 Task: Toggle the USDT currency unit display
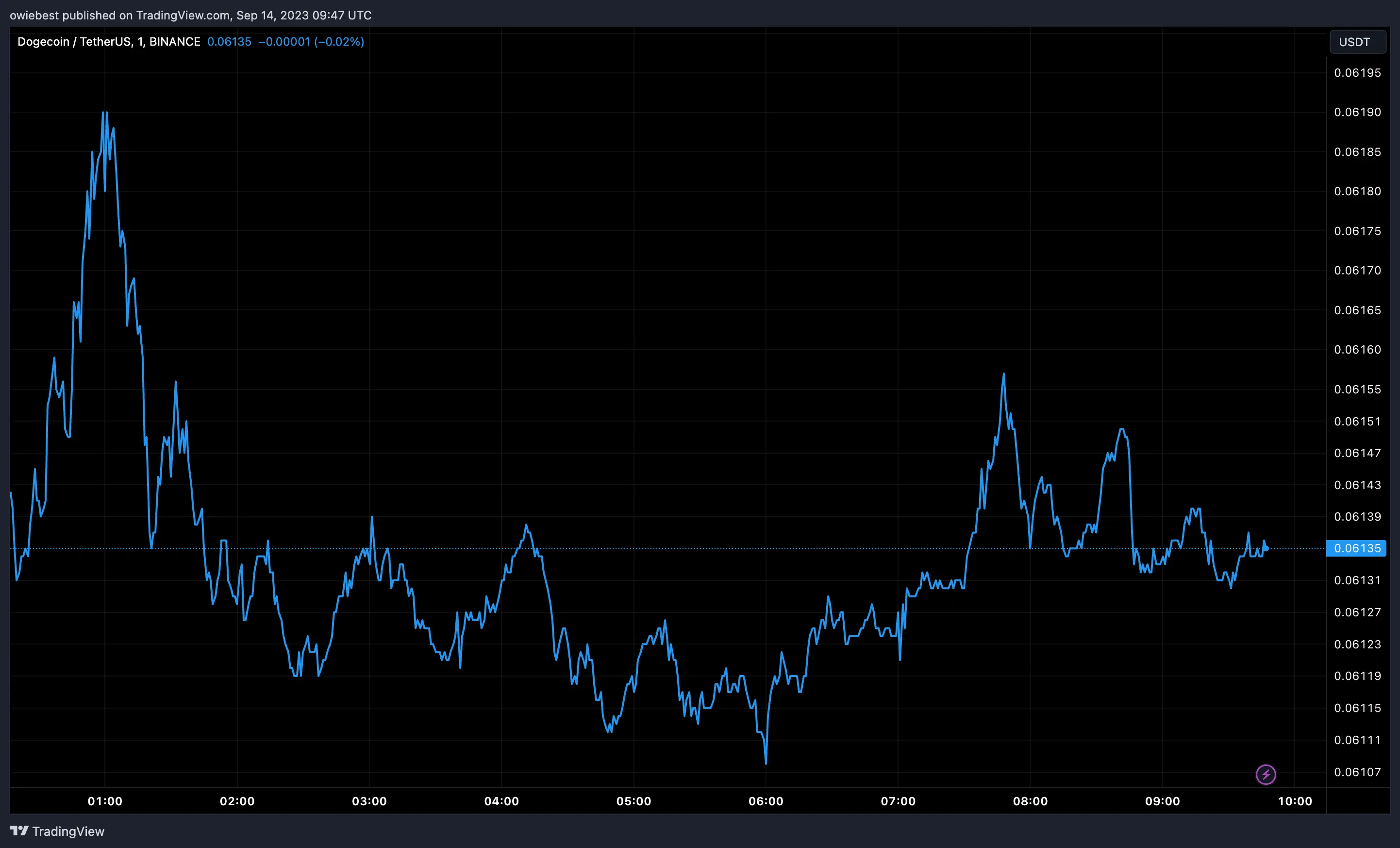[x=1357, y=41]
